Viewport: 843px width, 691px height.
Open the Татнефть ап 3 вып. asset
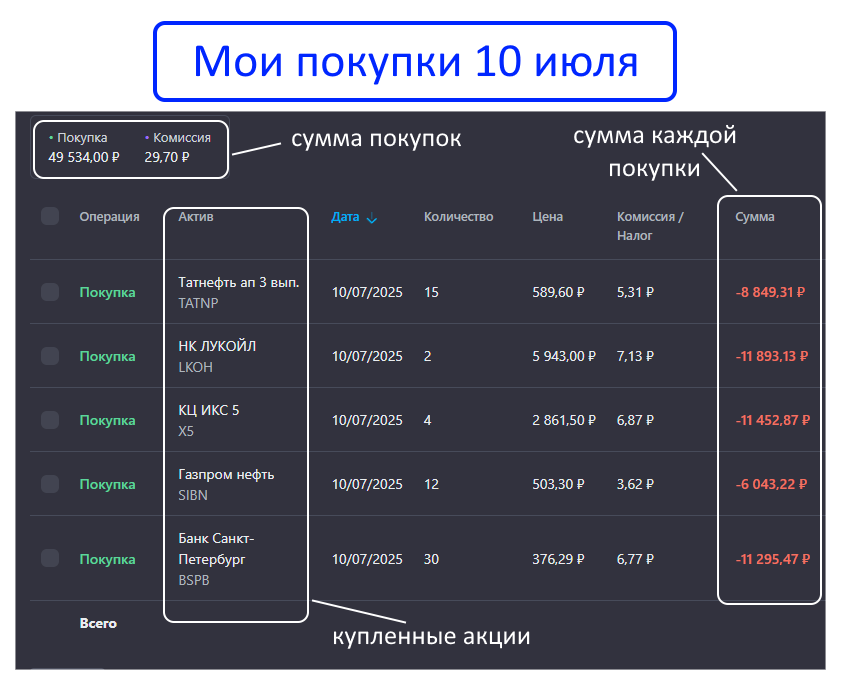pos(239,282)
